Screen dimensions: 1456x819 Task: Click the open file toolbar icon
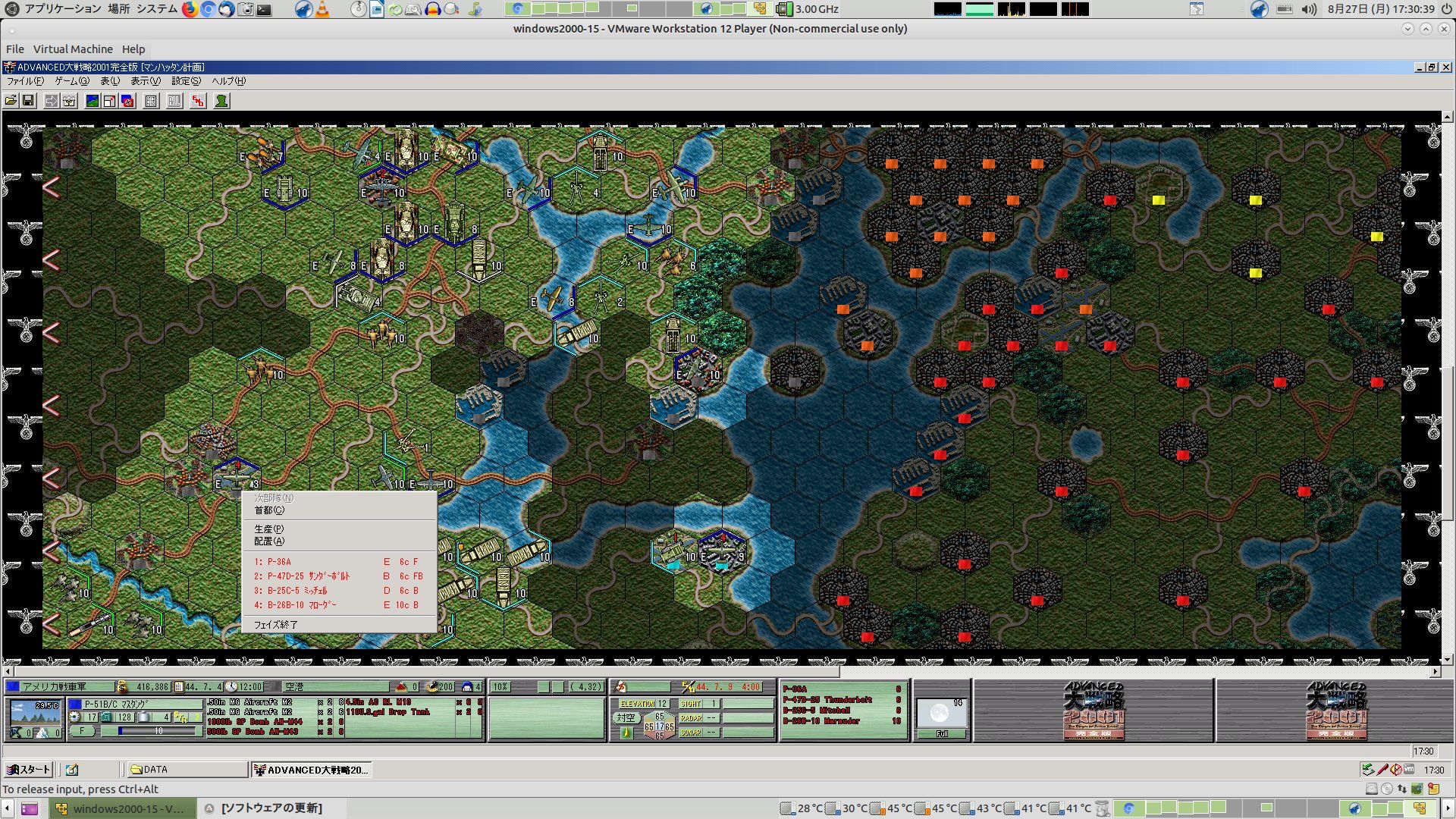[x=11, y=101]
